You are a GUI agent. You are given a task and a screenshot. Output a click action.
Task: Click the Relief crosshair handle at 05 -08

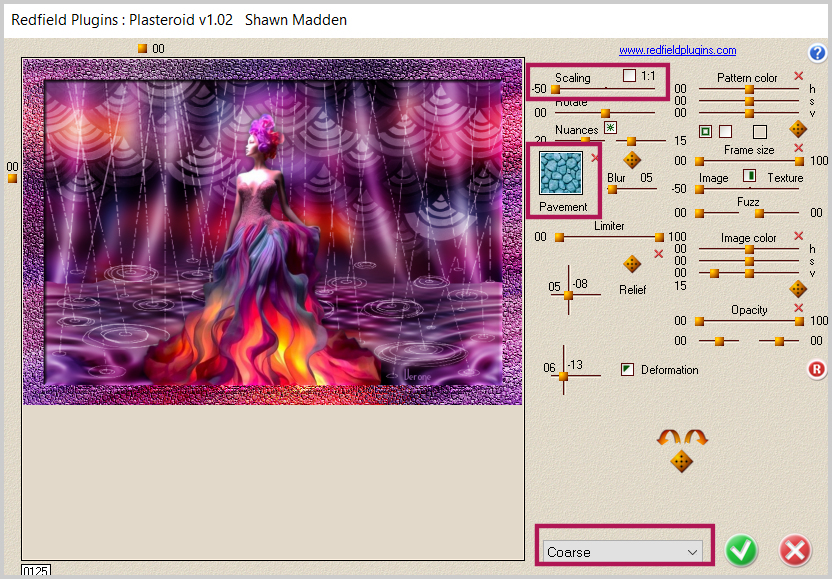pyautogui.click(x=568, y=296)
